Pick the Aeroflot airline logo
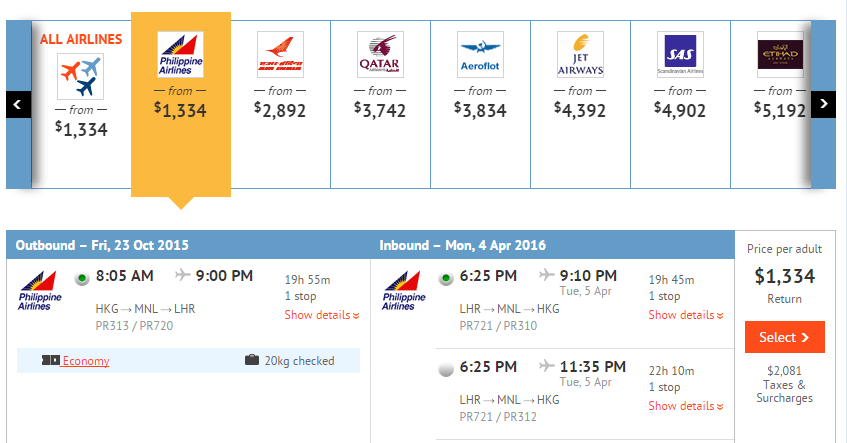The width and height of the screenshot is (847, 443). [x=480, y=54]
